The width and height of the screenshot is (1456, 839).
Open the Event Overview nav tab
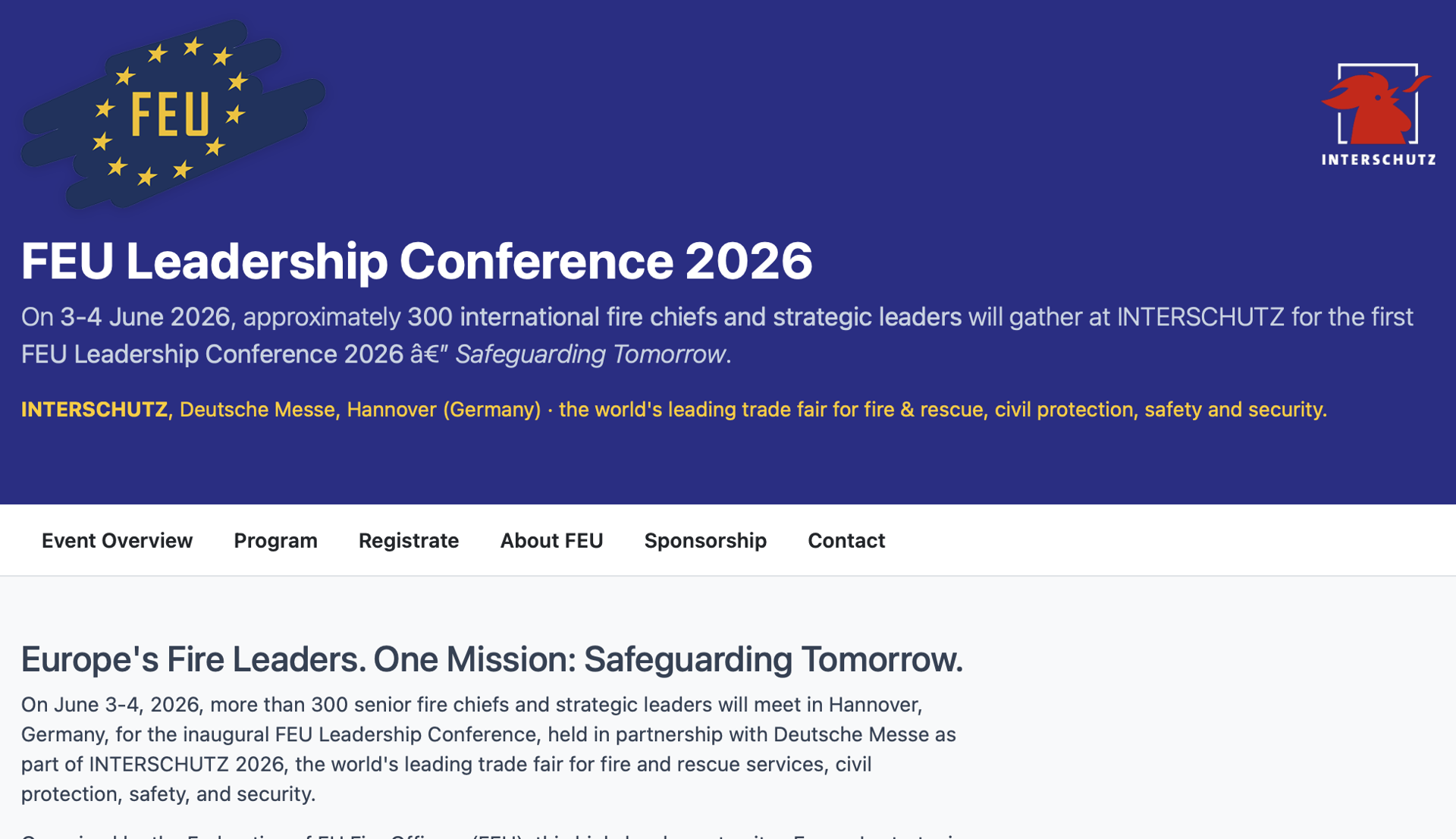117,540
